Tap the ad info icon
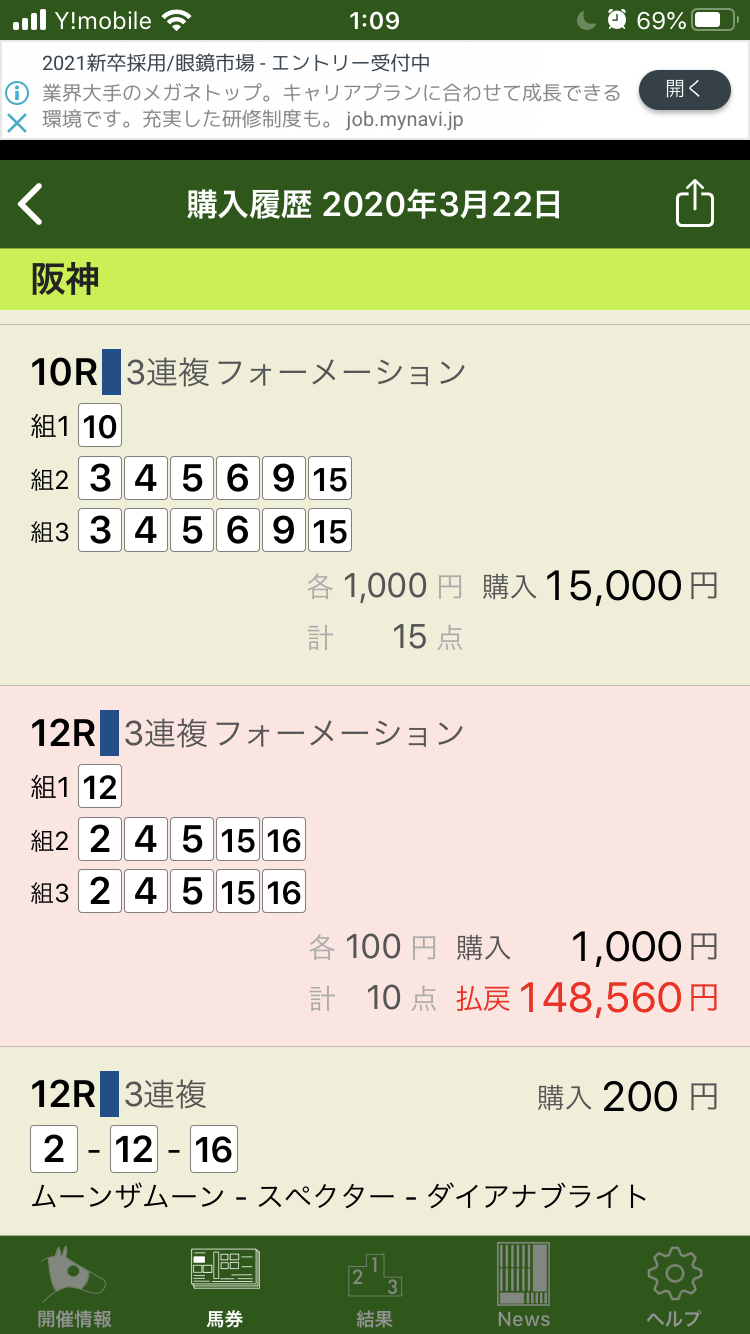750x1334 pixels. coord(17,93)
